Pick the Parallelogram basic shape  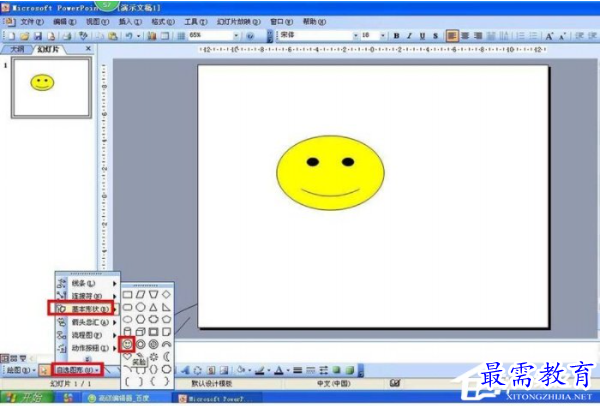click(x=141, y=295)
